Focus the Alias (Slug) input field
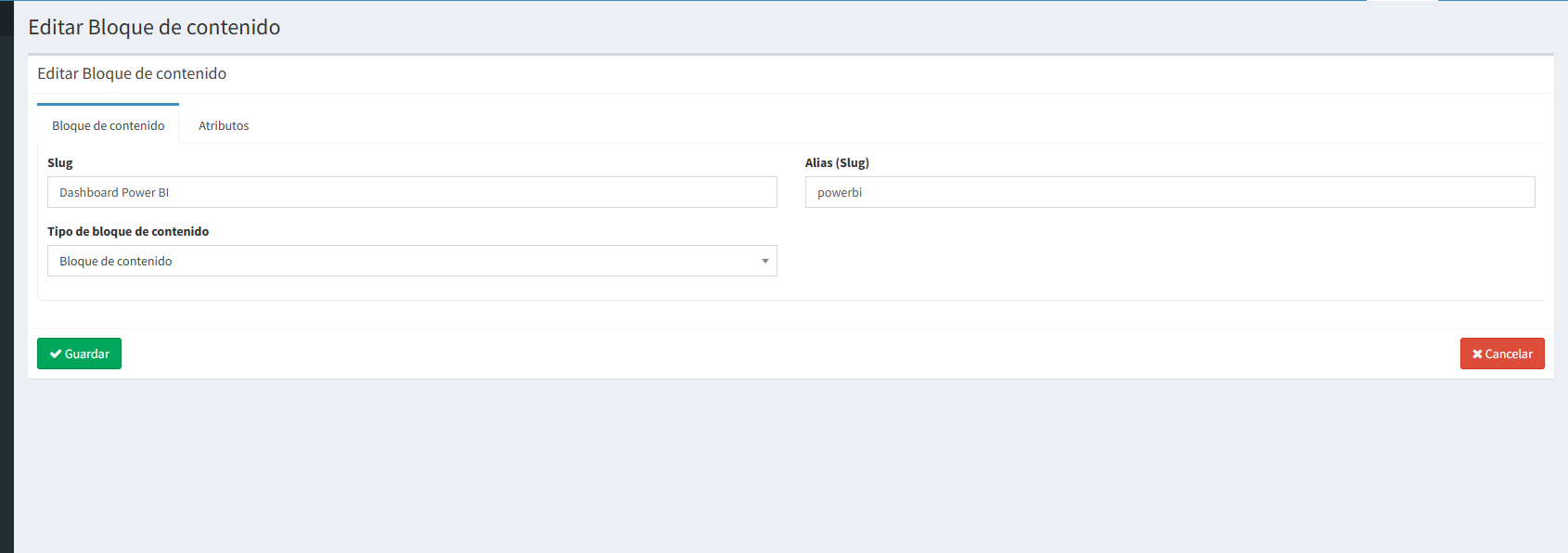The image size is (1568, 553). (1170, 192)
